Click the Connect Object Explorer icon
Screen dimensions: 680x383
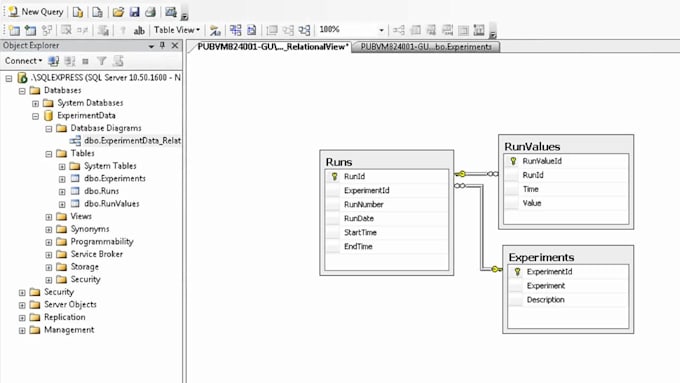click(54, 61)
